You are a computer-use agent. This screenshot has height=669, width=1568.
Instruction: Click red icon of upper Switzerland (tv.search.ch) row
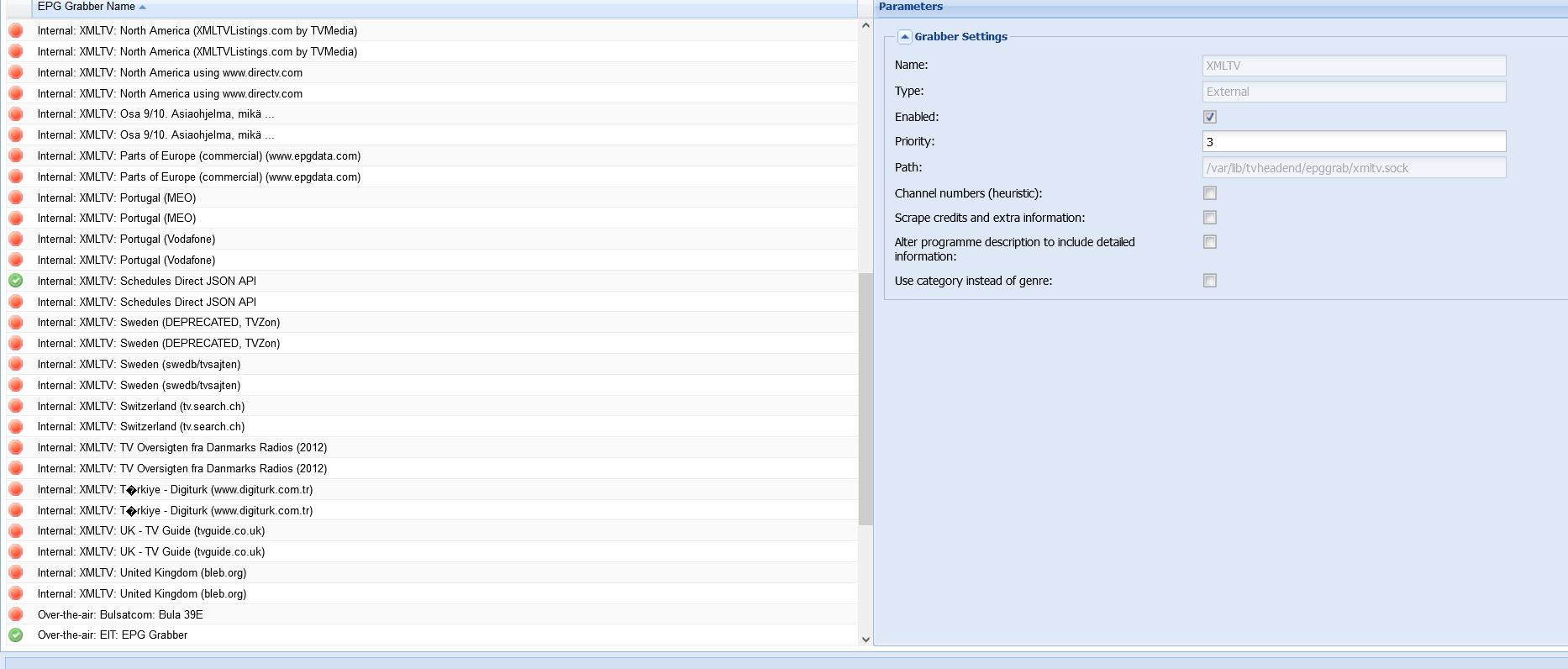point(16,406)
